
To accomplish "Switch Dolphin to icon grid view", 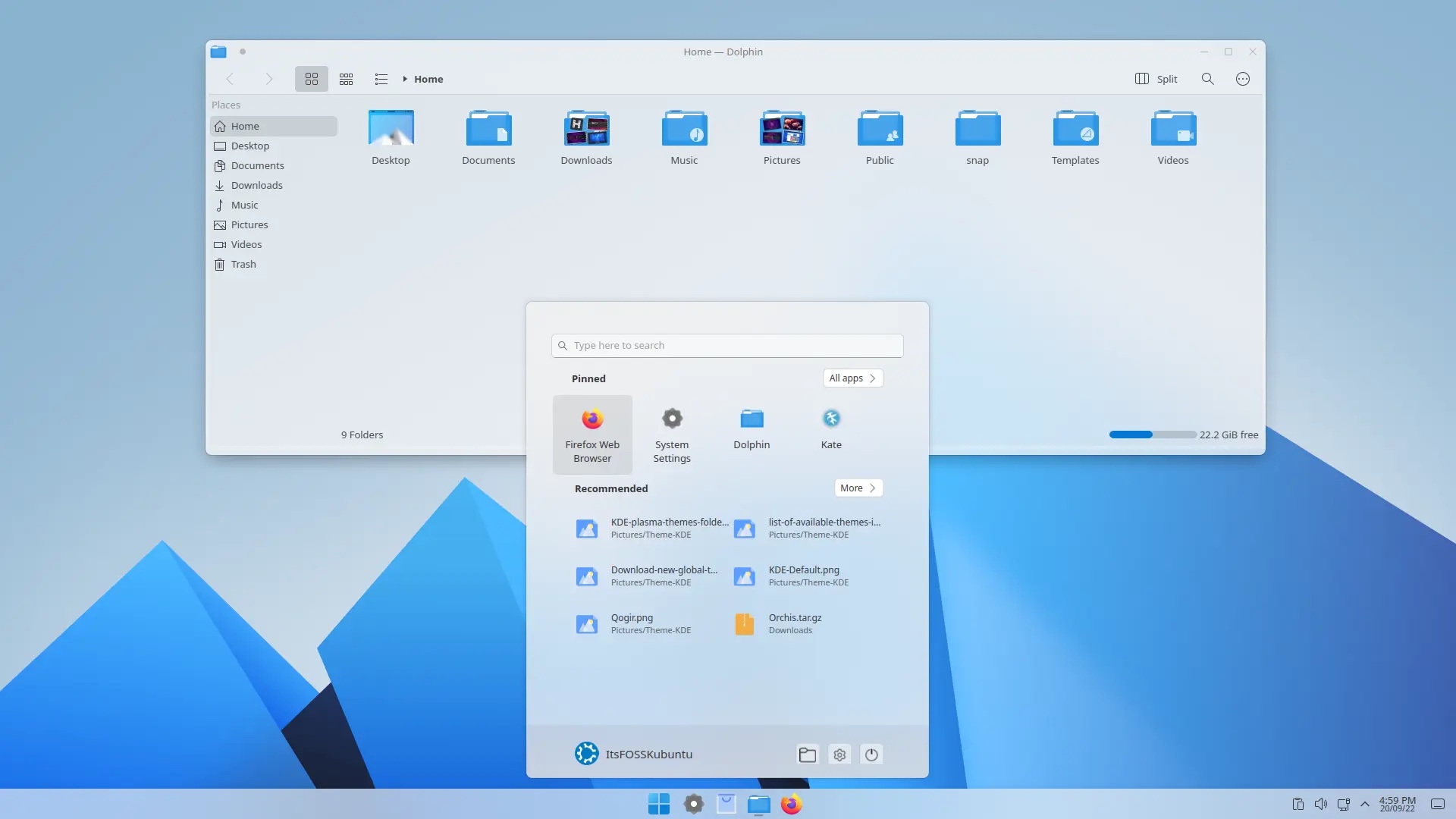I will [x=311, y=78].
